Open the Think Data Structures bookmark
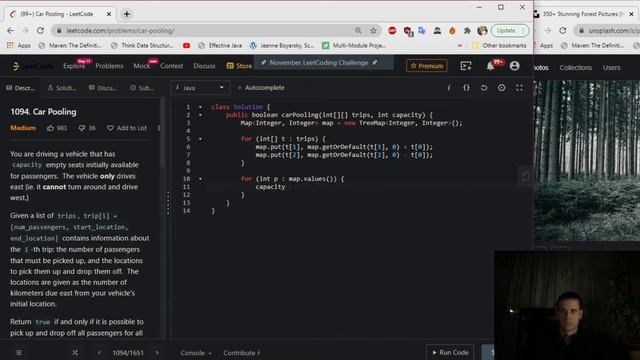Image resolution: width=640 pixels, height=360 pixels. coord(142,45)
